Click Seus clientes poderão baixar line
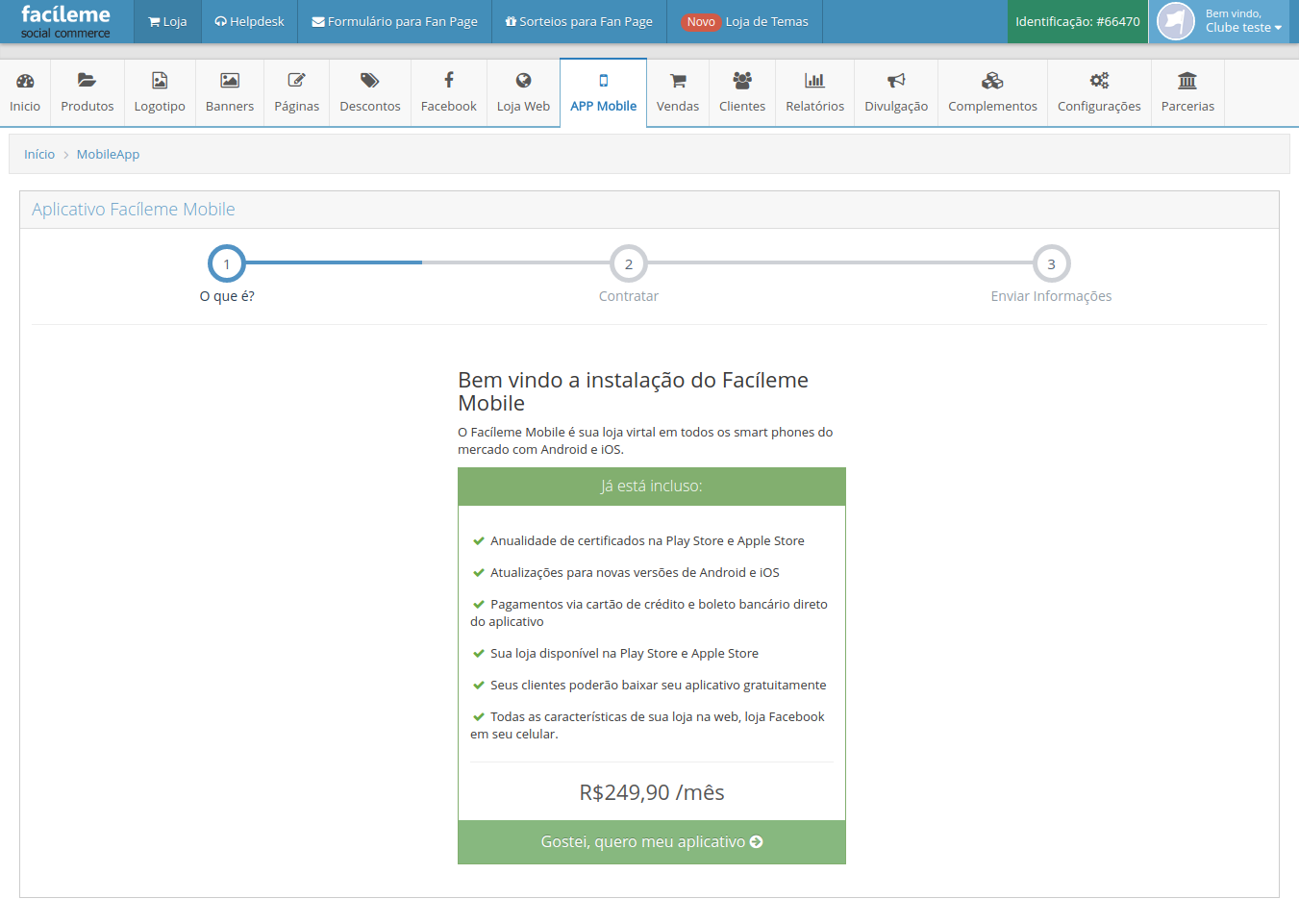The image size is (1299, 924). point(649,686)
